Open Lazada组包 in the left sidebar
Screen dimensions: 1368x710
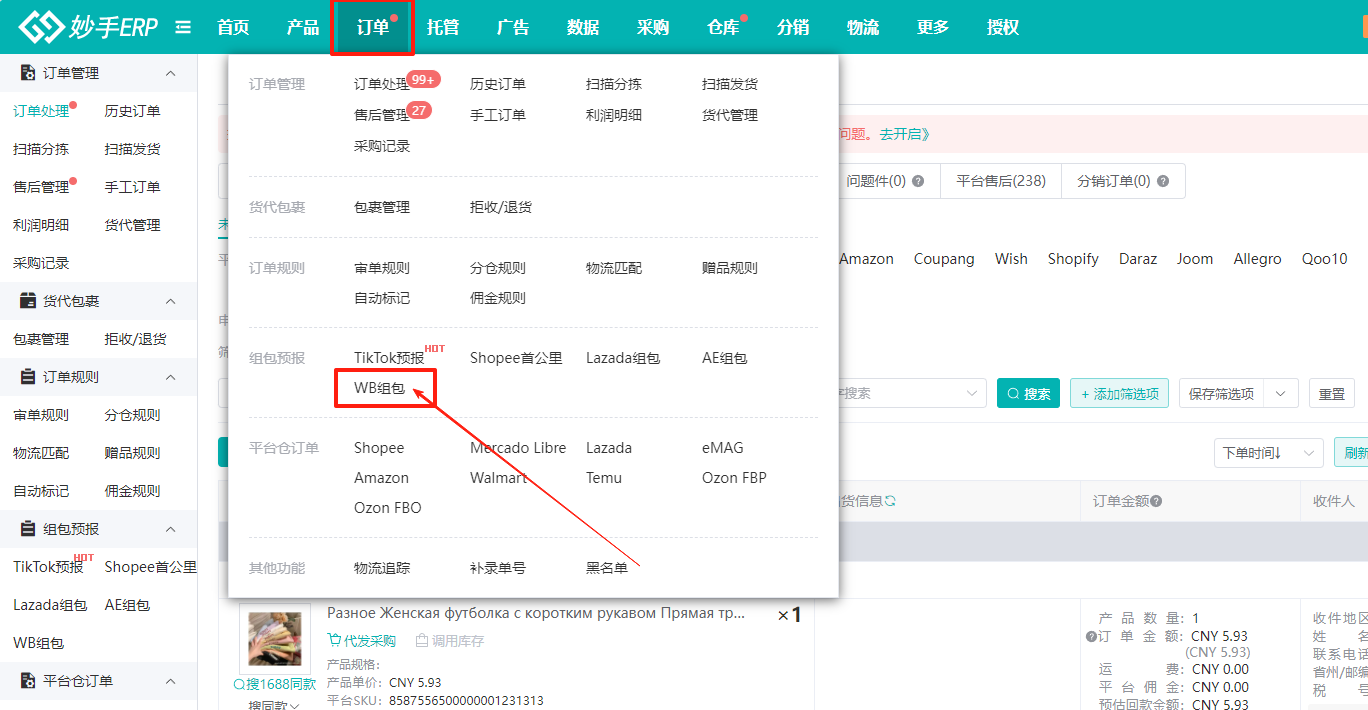click(x=50, y=605)
